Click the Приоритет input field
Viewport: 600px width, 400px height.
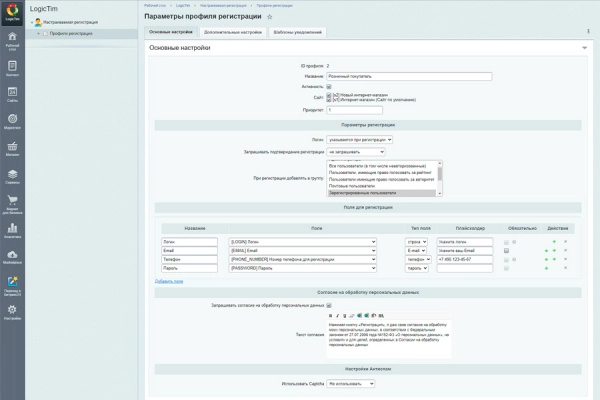(354, 110)
